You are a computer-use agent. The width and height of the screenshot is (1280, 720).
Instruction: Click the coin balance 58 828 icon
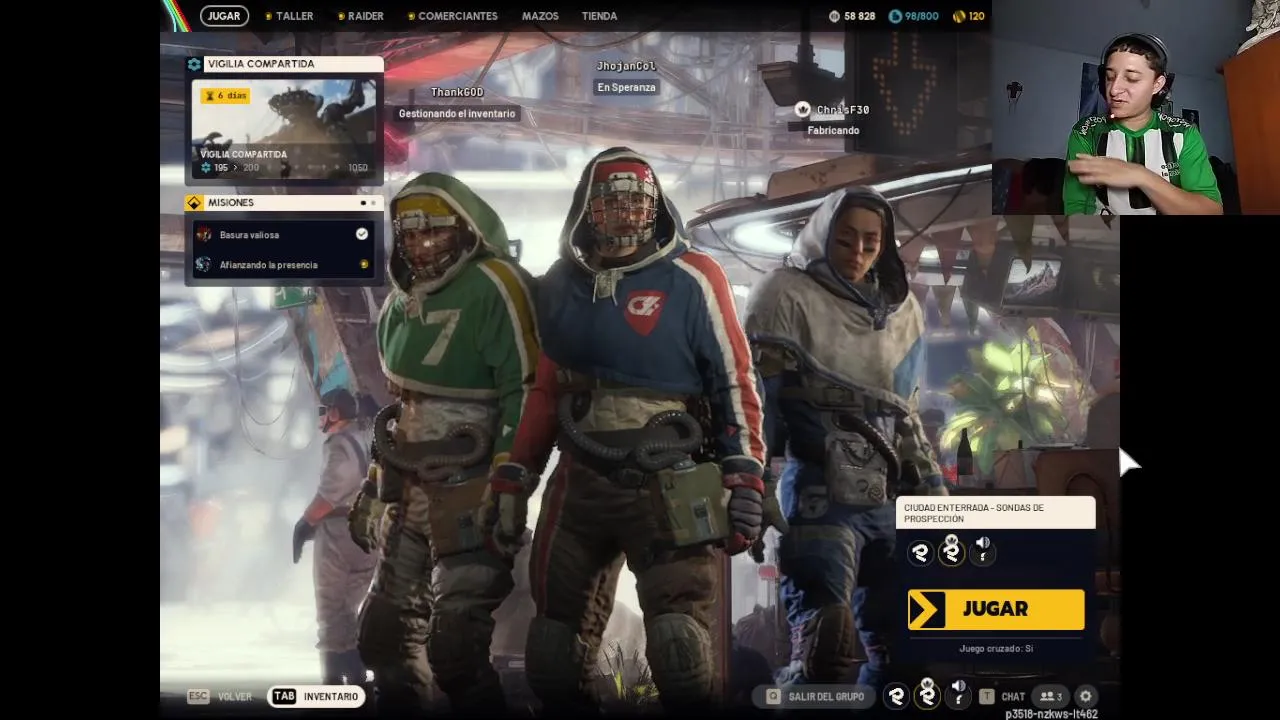click(x=835, y=16)
